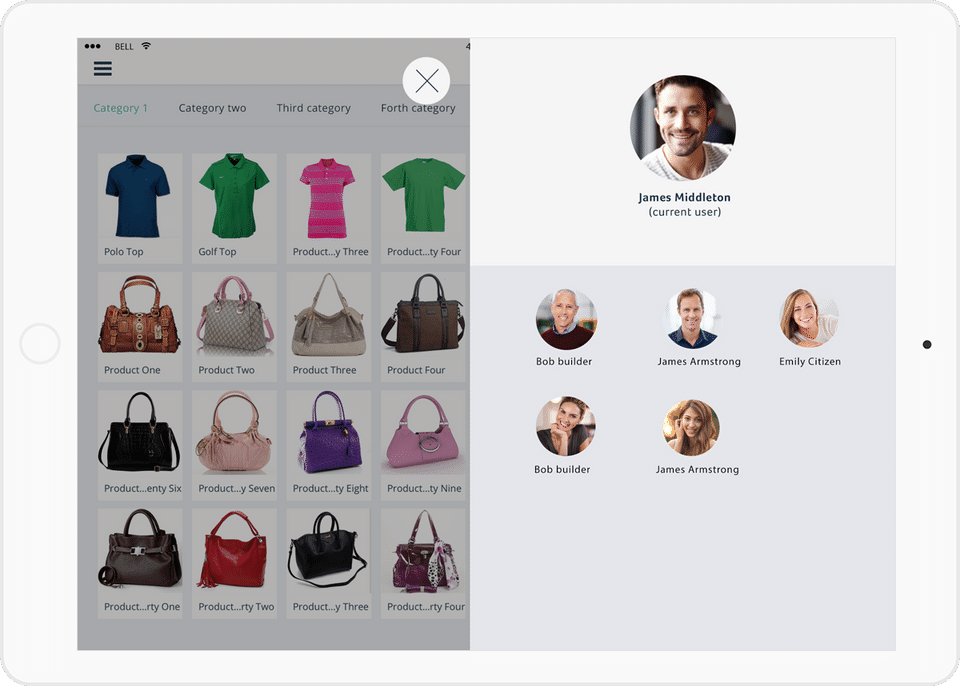Pick James Armstrong avatar in first row
Image resolution: width=960 pixels, height=686 pixels.
pos(691,318)
